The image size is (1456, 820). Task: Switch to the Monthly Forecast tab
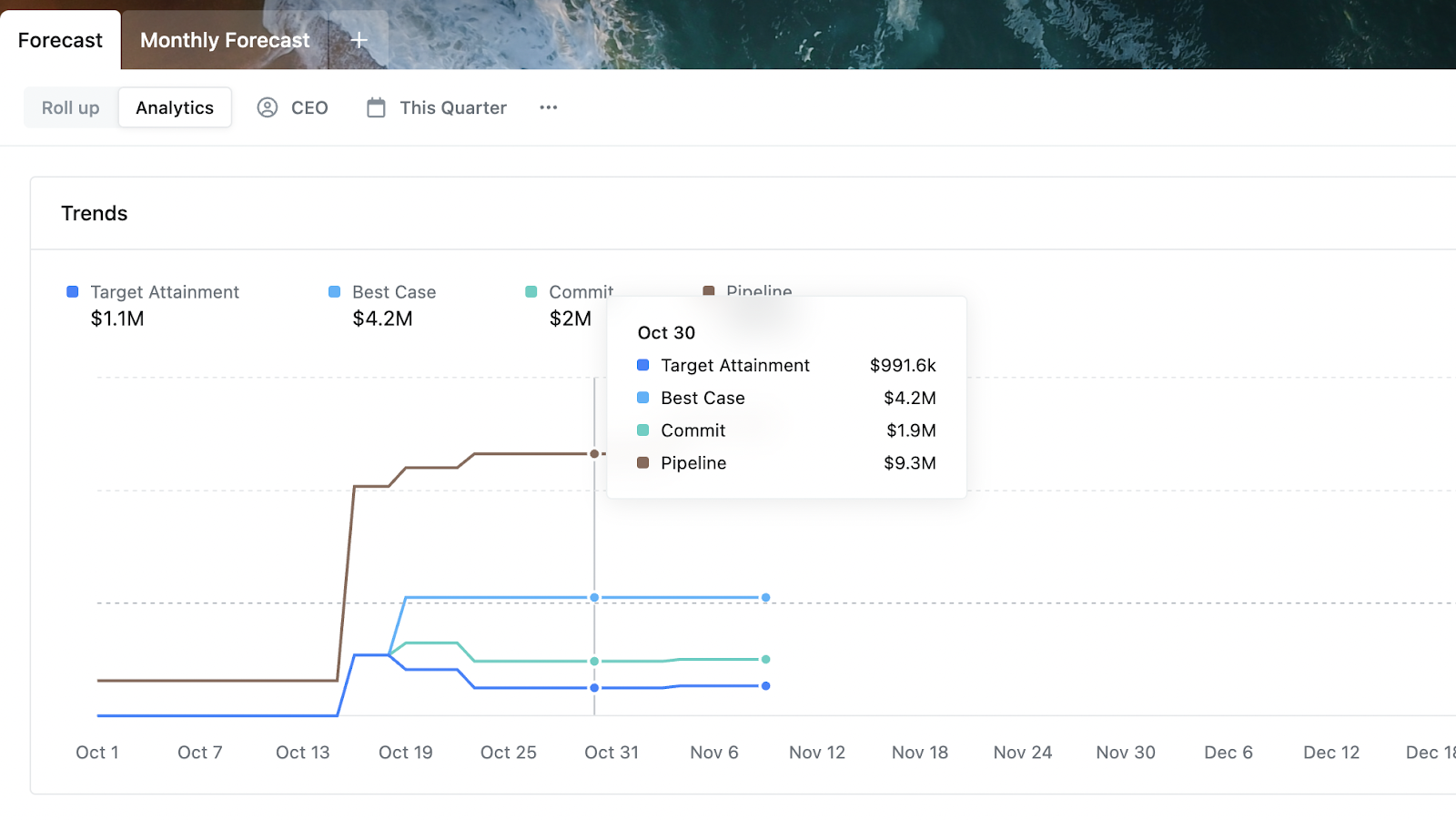click(223, 39)
